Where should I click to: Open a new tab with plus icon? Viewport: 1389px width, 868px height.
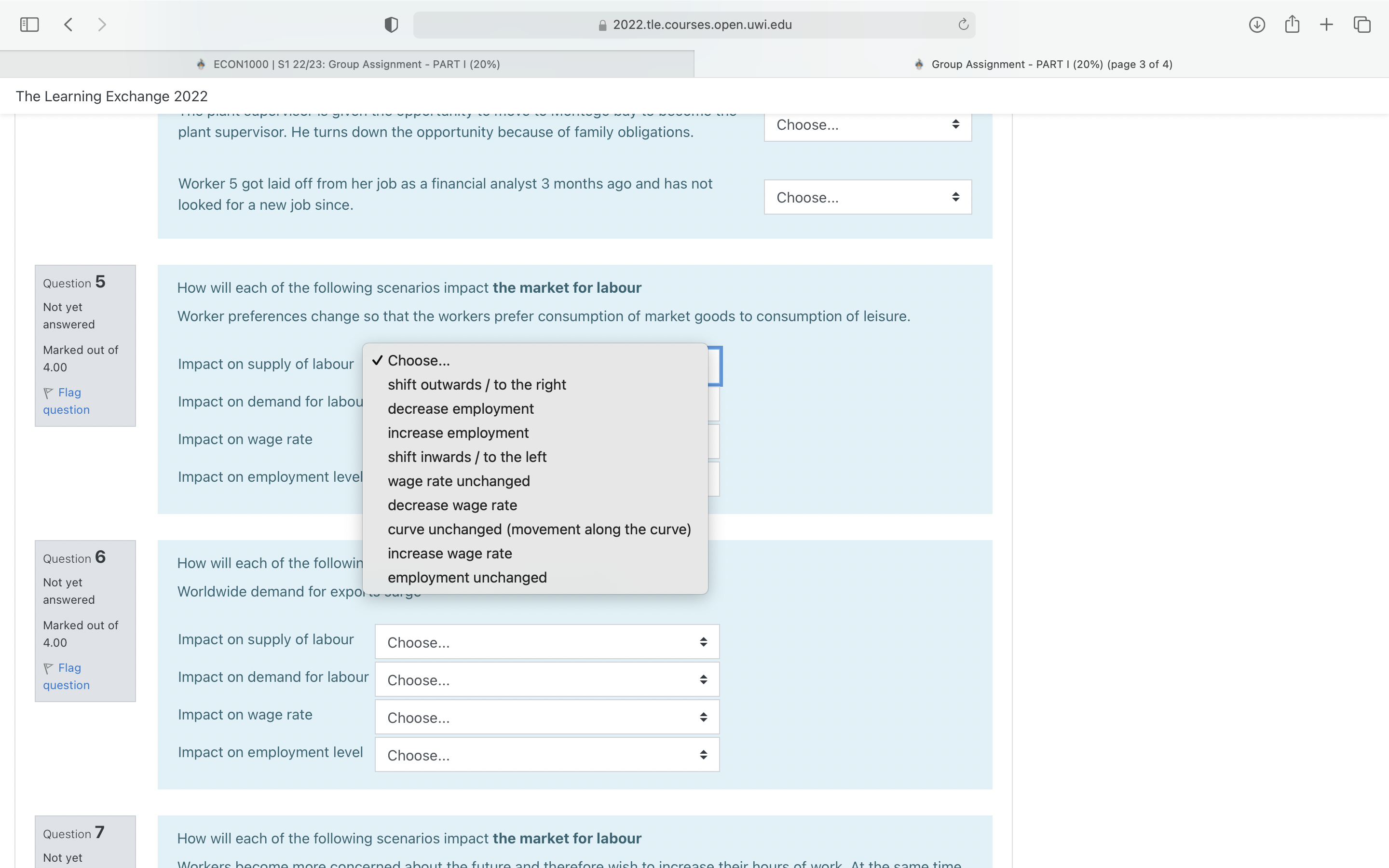click(x=1326, y=25)
